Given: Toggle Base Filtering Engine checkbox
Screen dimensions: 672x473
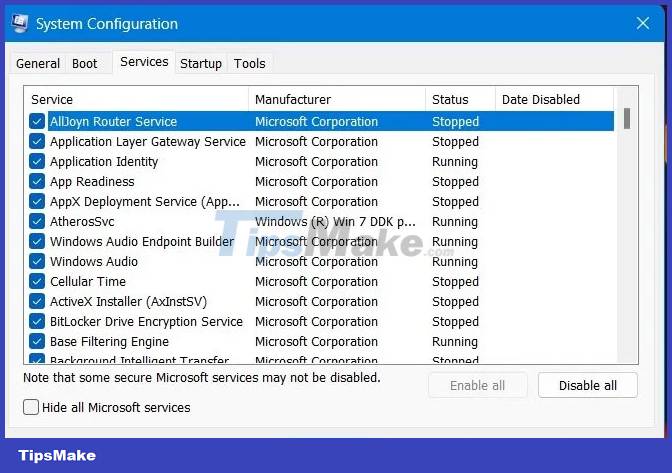Looking at the screenshot, I should click(37, 341).
